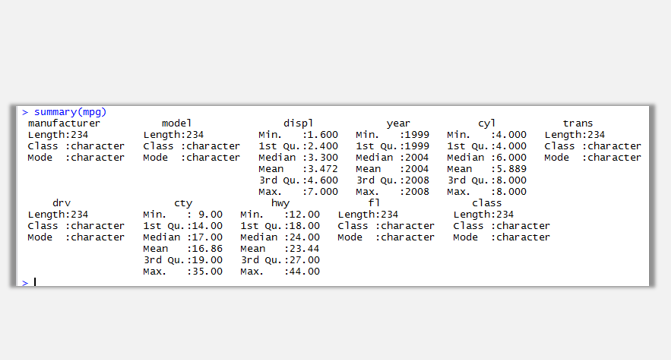Click displ Min. :1.600 value
The image size is (671, 360).
pos(298,135)
